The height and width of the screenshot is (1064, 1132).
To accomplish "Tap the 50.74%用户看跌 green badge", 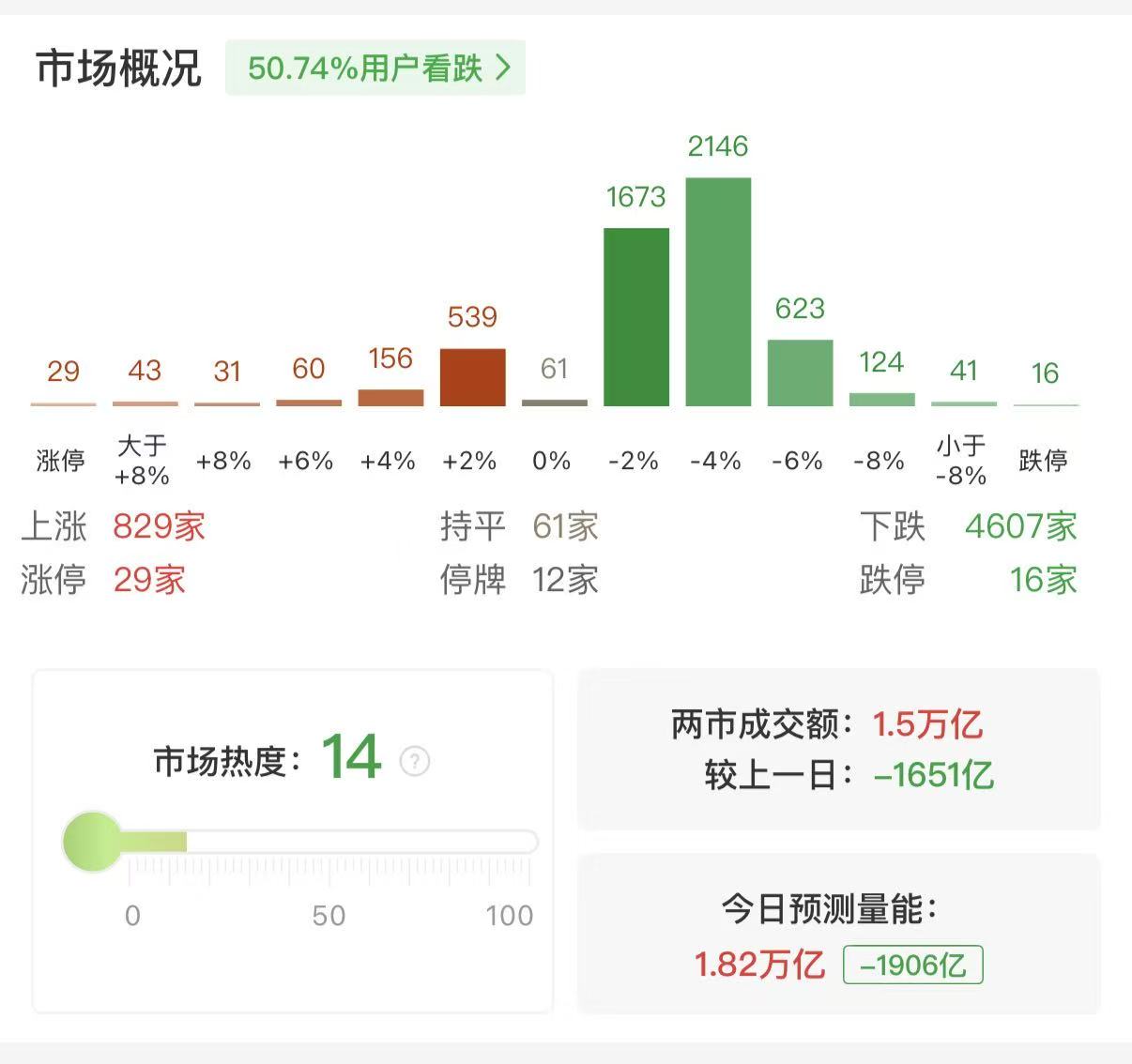I will click(x=374, y=68).
